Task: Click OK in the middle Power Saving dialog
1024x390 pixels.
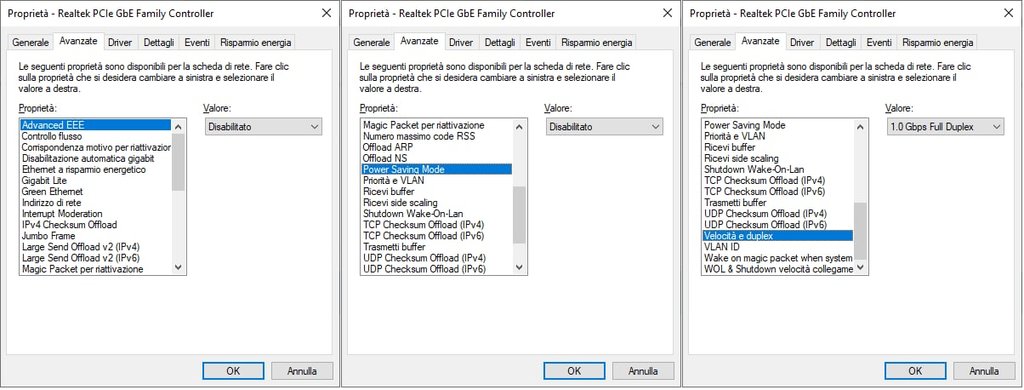Action: pos(573,370)
